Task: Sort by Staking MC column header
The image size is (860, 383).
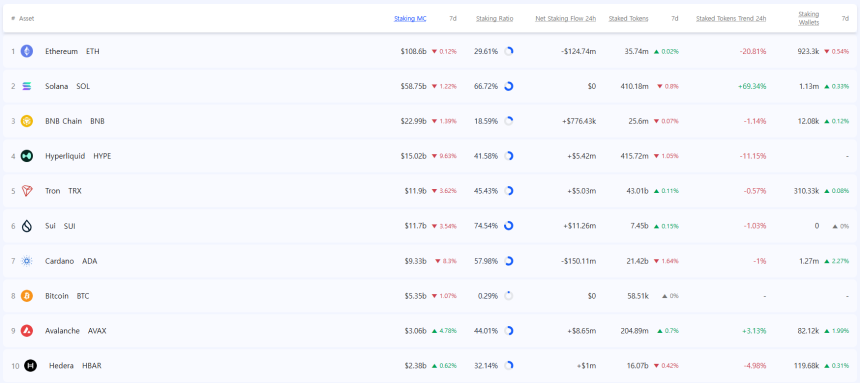Action: click(x=410, y=19)
